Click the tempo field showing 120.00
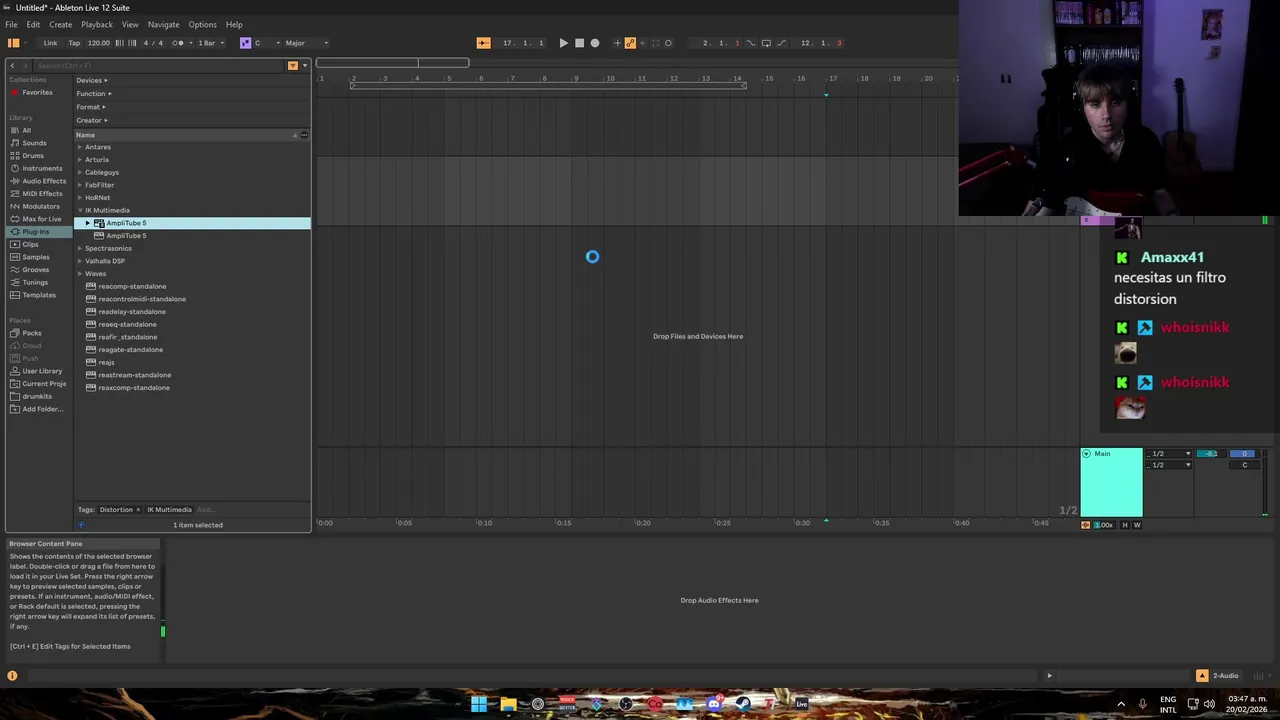Screen dimensions: 1280x720 tap(99, 43)
